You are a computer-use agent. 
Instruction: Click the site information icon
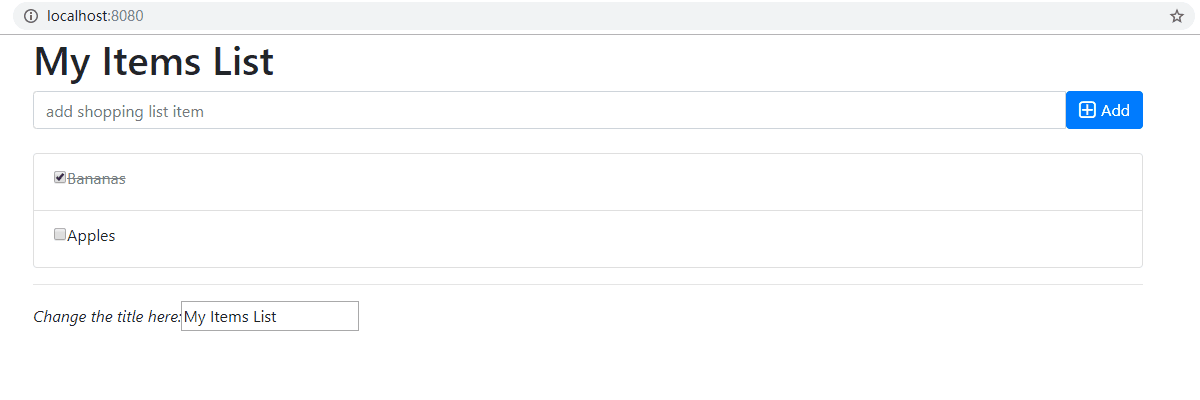(x=30, y=16)
